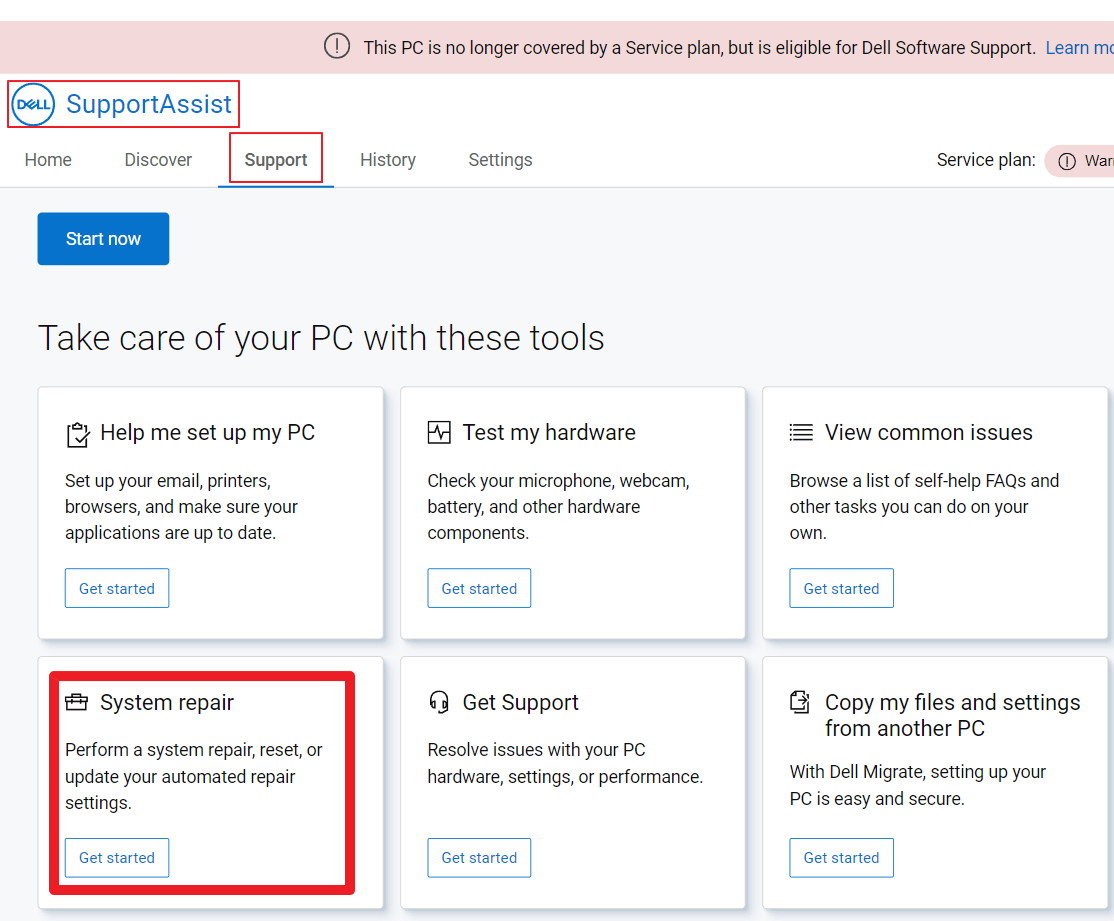Switch to the Discover tab
Image resolution: width=1114 pixels, height=921 pixels.
click(158, 160)
